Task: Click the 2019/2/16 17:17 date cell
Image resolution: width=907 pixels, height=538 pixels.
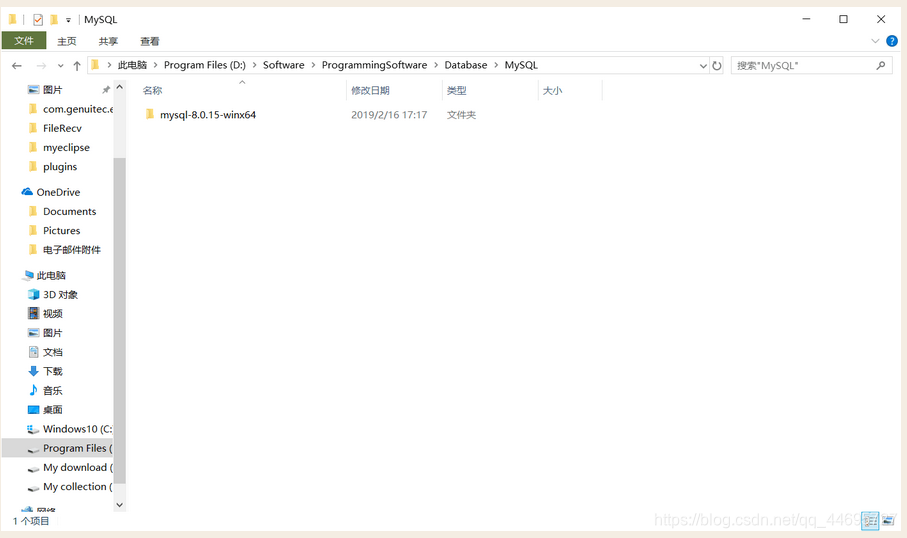Action: [389, 115]
